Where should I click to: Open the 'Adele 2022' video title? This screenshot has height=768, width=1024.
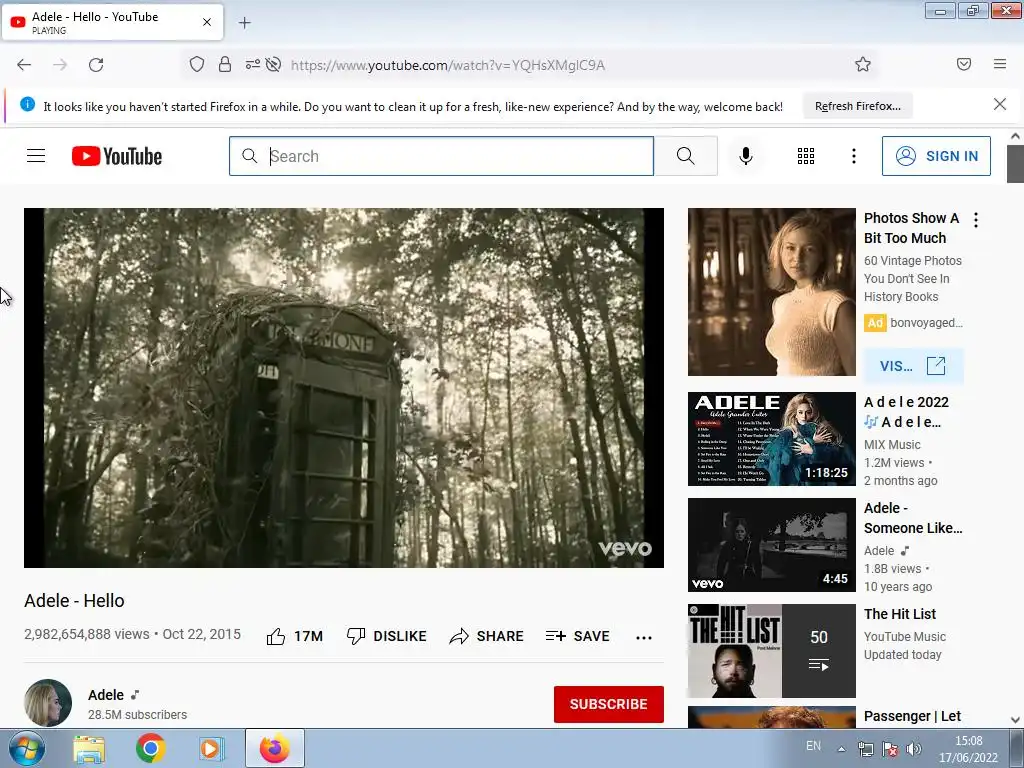pos(906,412)
